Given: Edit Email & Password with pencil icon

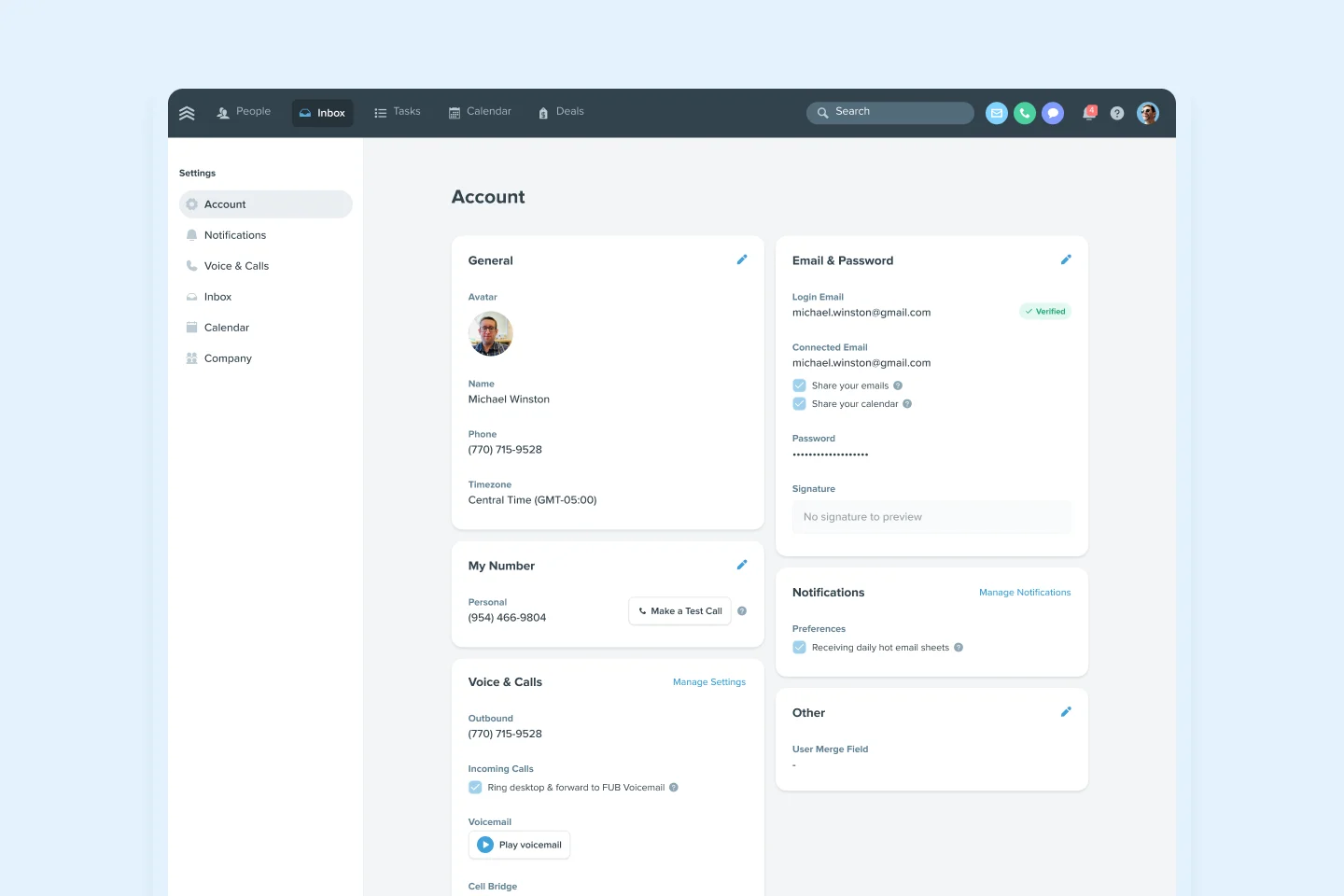Looking at the screenshot, I should (x=1066, y=259).
